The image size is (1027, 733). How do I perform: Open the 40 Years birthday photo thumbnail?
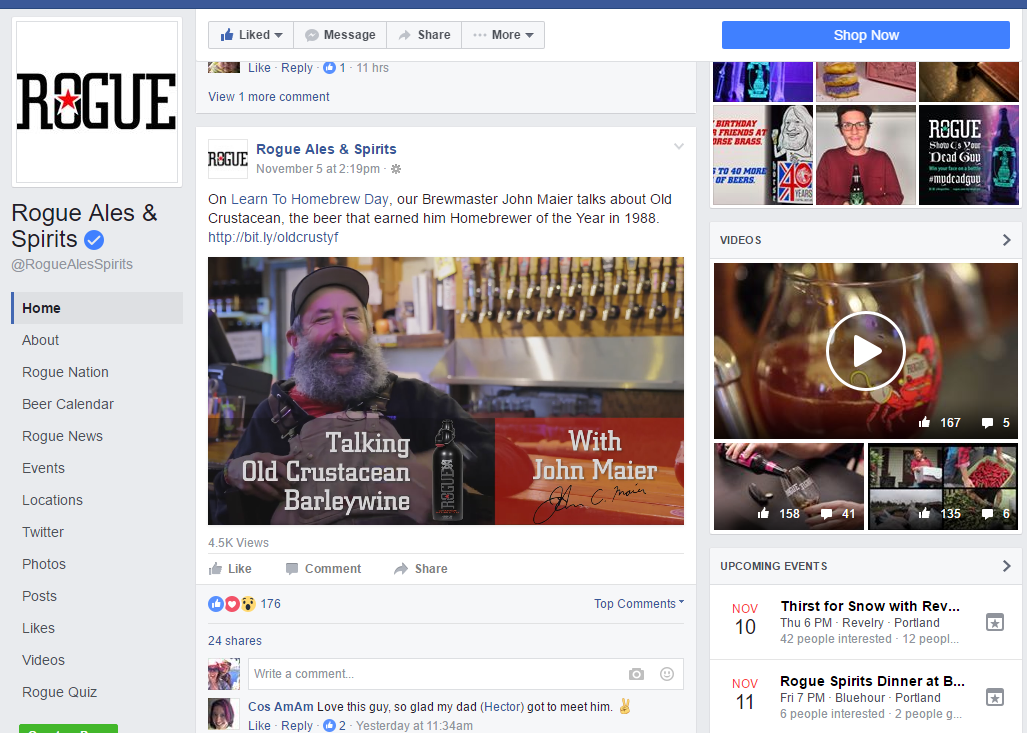(x=763, y=155)
